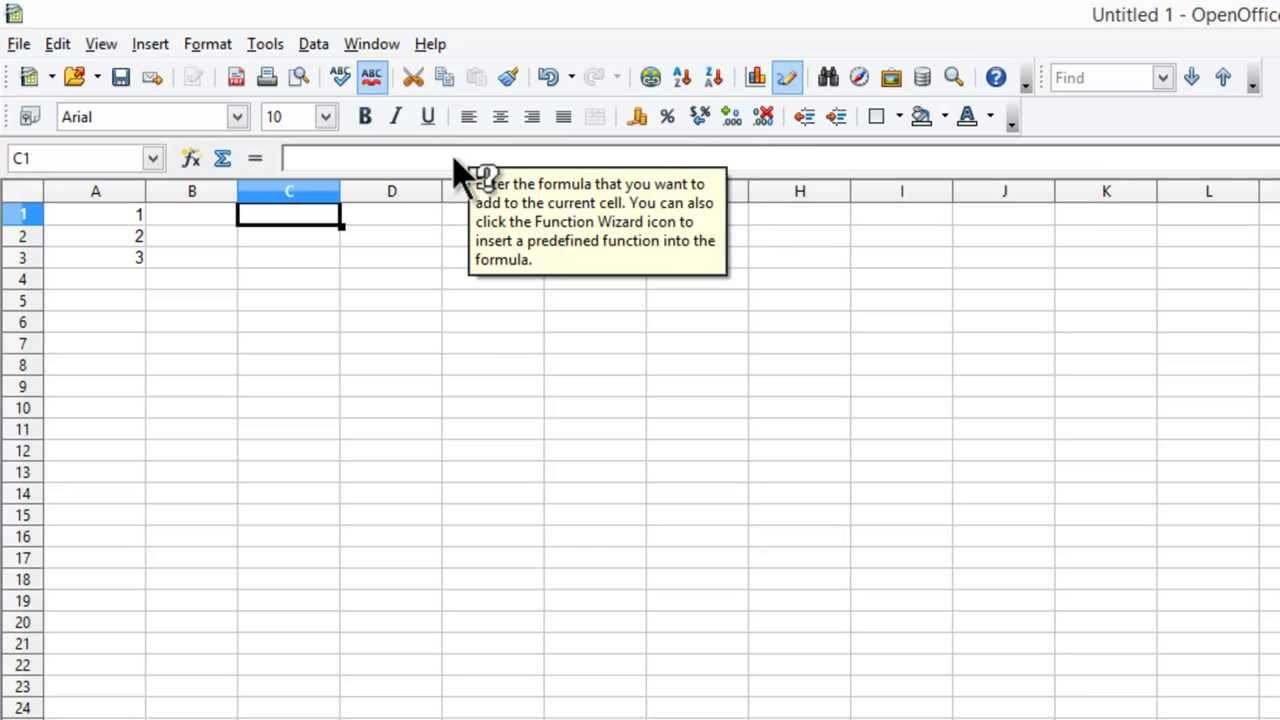Insert a Chart
1280x720 pixels.
[756, 77]
